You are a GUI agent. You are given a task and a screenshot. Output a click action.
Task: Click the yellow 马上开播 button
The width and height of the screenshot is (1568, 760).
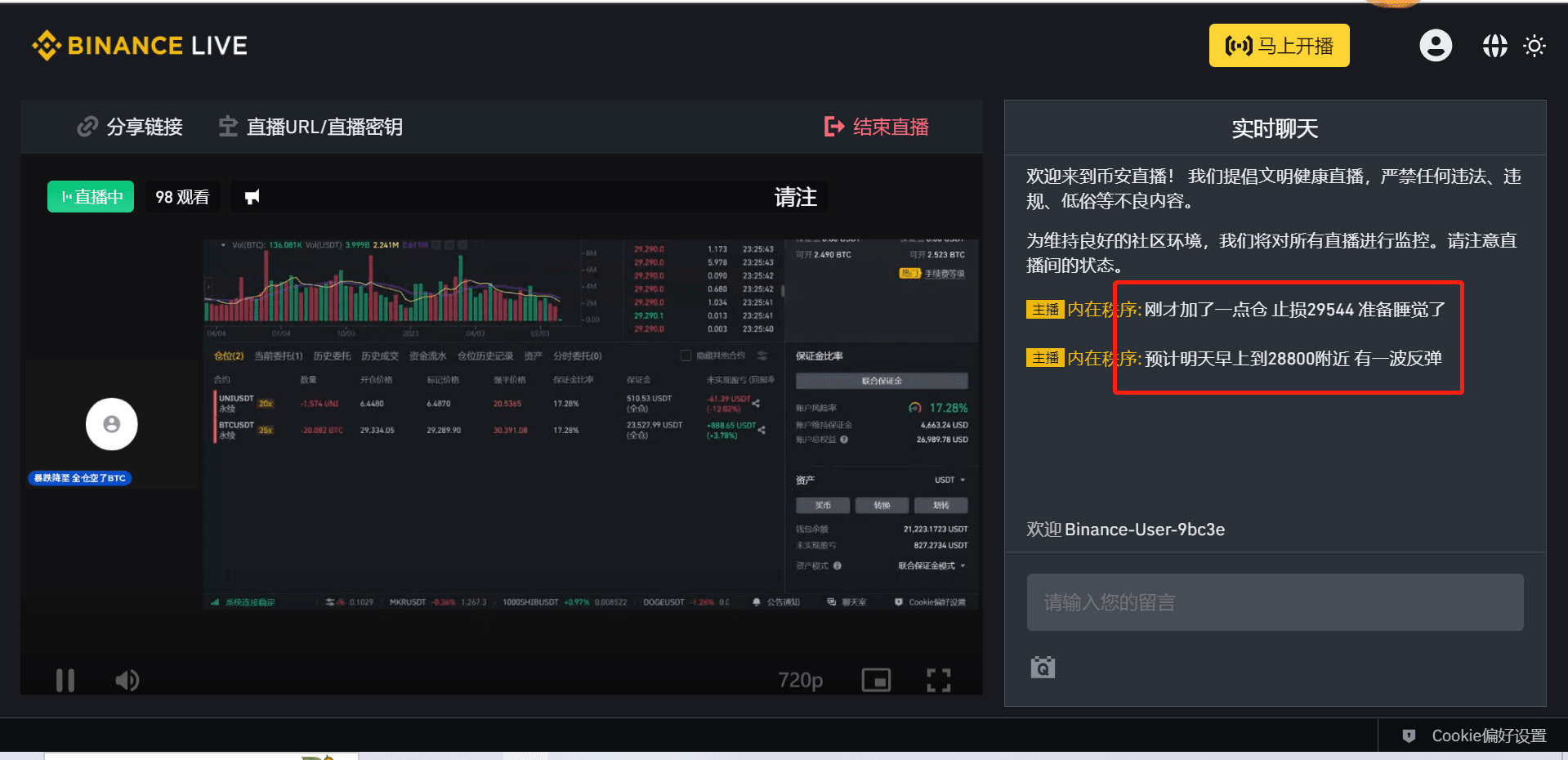click(1278, 45)
